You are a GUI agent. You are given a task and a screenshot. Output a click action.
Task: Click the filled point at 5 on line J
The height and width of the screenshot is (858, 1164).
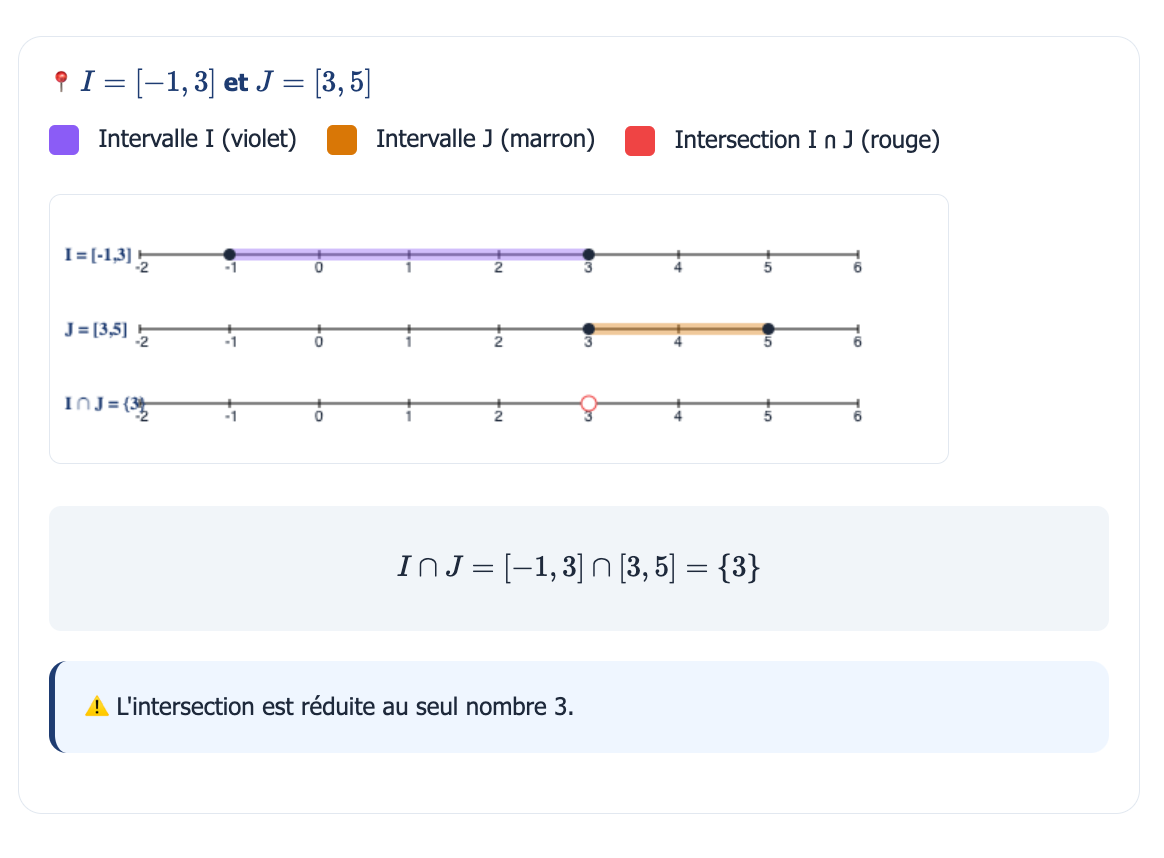click(x=768, y=329)
